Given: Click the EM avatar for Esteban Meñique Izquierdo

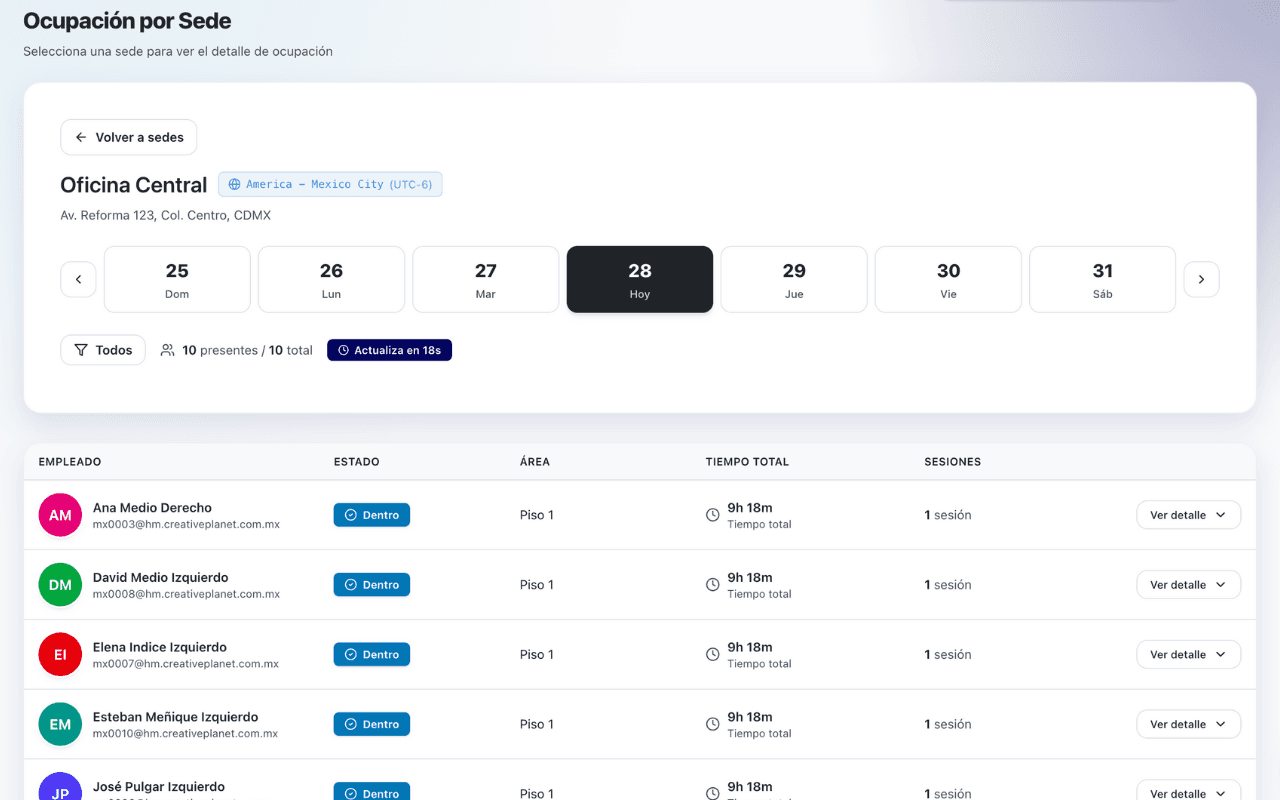Looking at the screenshot, I should [x=60, y=724].
